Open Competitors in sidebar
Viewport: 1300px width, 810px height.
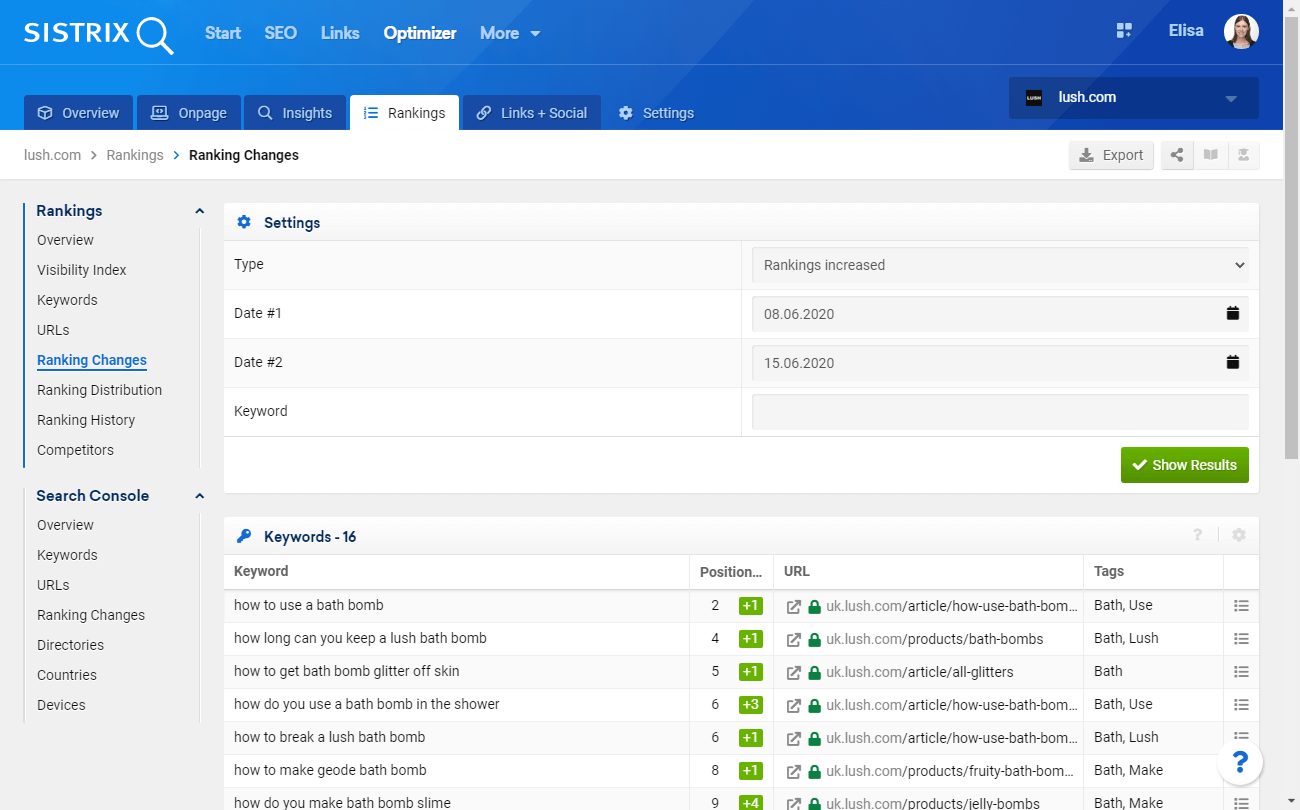(x=75, y=450)
